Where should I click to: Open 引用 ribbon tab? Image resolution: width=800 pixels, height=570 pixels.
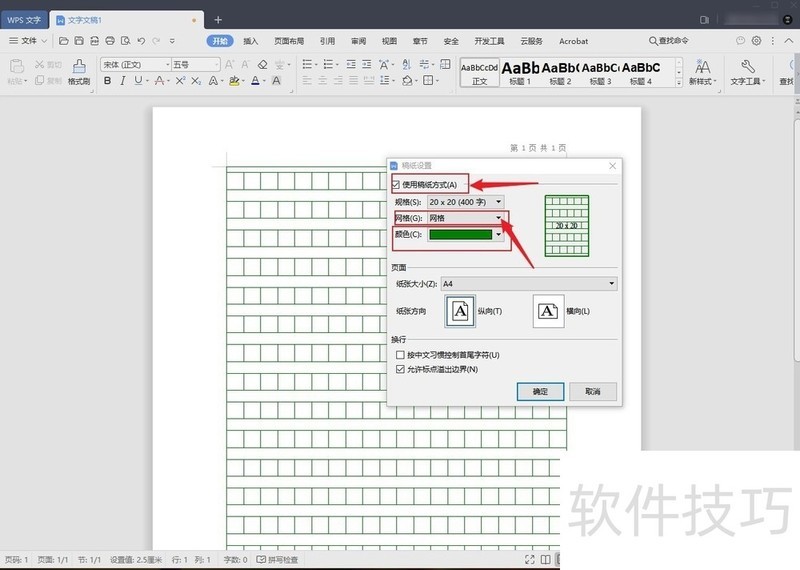pos(327,41)
